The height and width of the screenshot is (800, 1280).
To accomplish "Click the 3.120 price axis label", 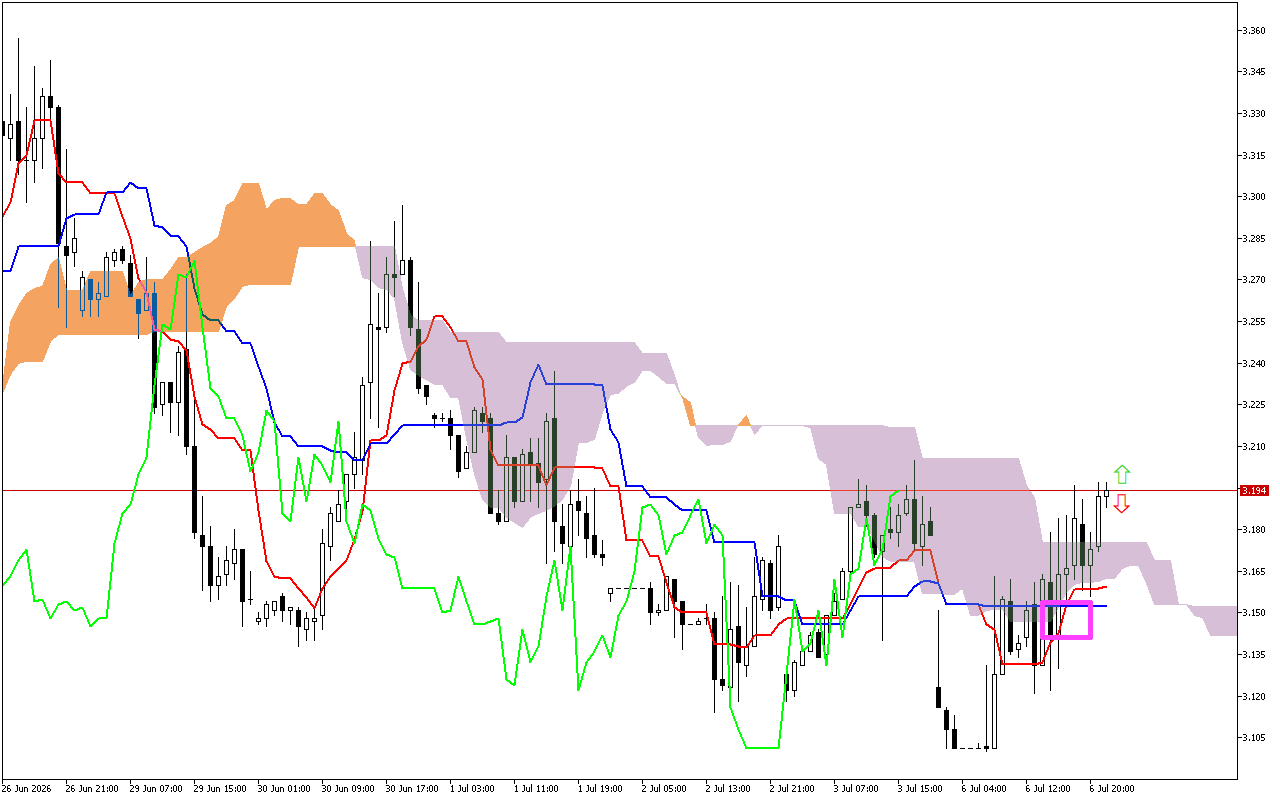I will tap(1254, 696).
